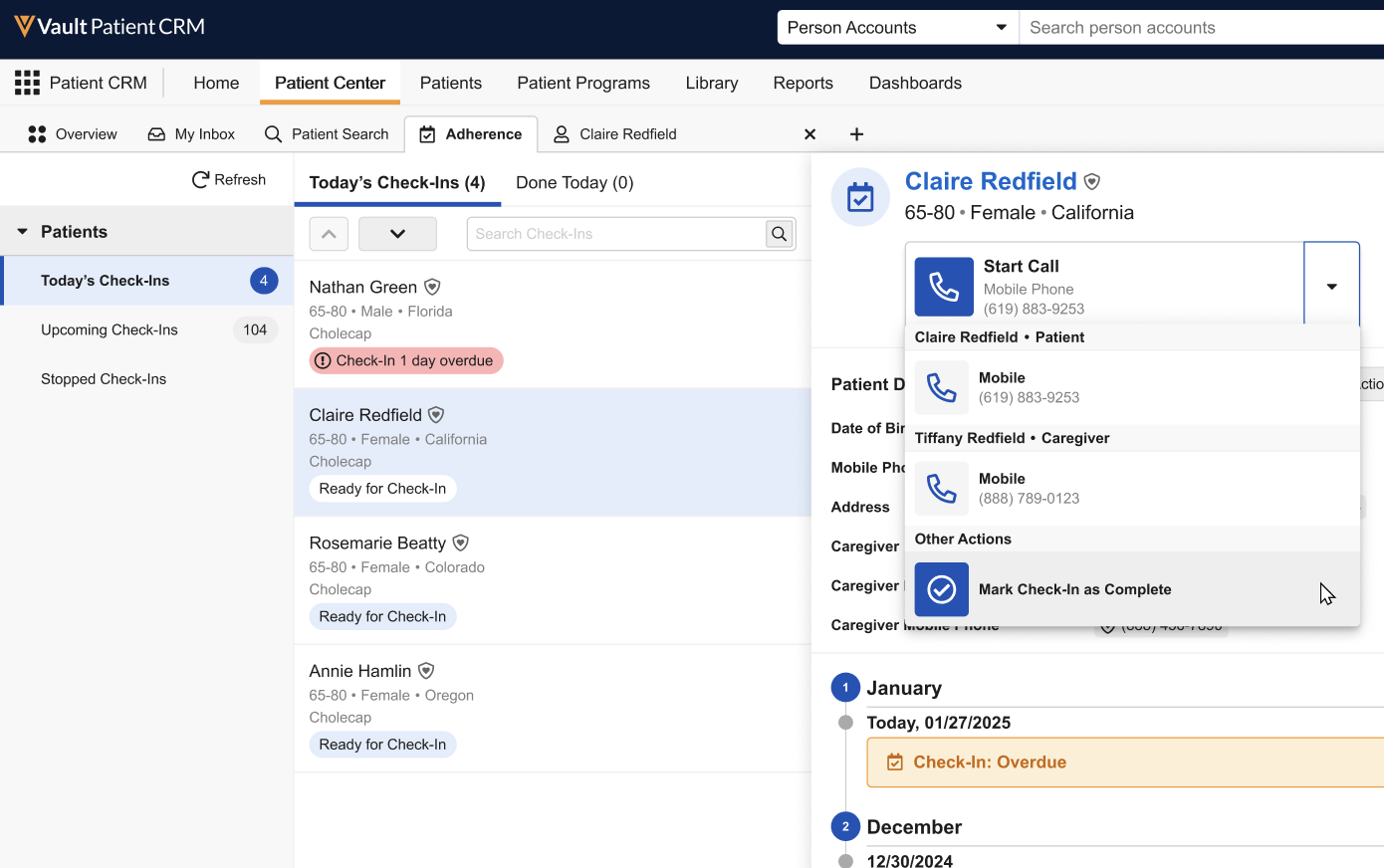Open Claire Redfield's profile name link

(x=990, y=181)
